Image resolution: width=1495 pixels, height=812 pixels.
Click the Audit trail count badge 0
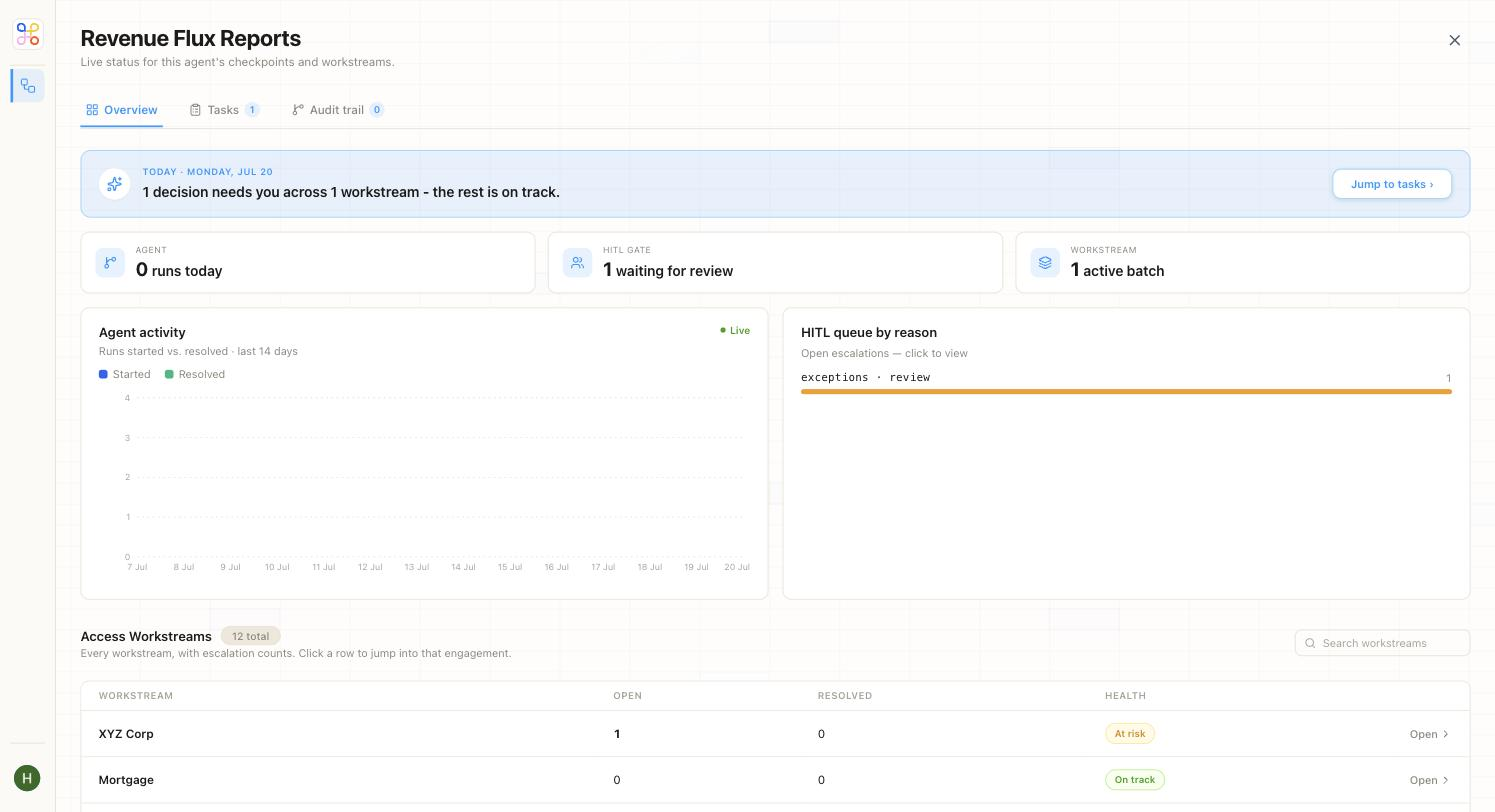tap(377, 110)
